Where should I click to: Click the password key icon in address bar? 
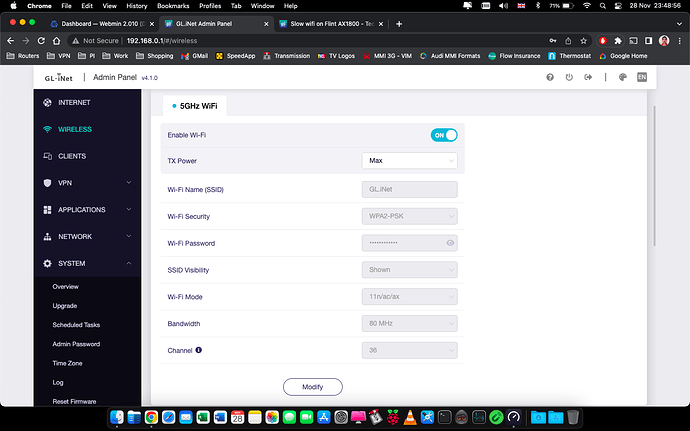tap(553, 41)
